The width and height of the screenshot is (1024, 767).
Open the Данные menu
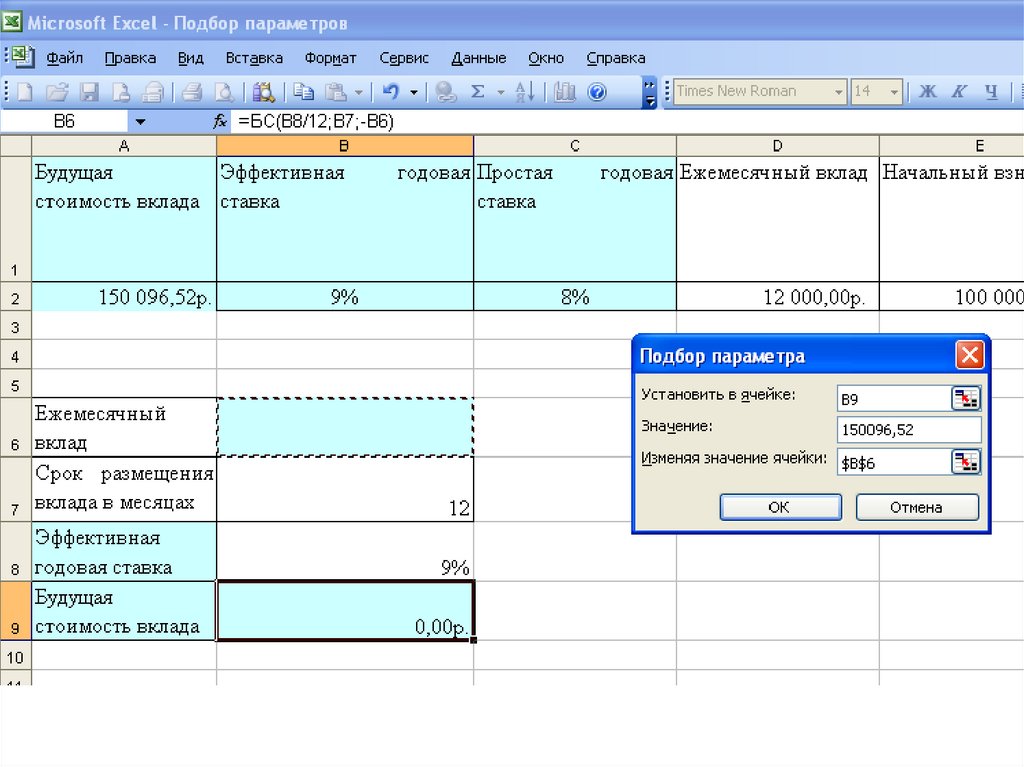[x=478, y=58]
